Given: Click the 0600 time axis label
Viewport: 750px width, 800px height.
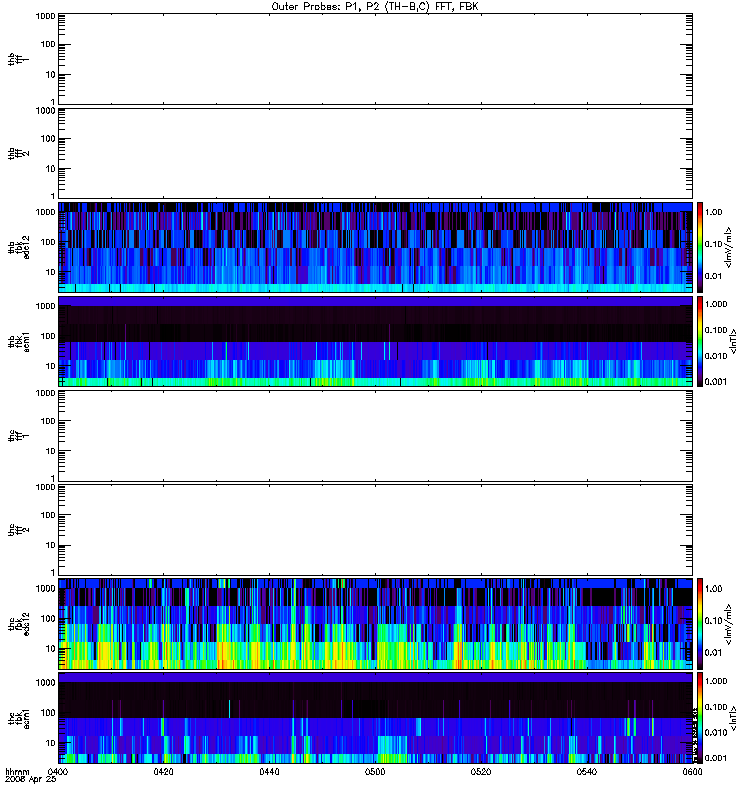Looking at the screenshot, I should (x=692, y=772).
